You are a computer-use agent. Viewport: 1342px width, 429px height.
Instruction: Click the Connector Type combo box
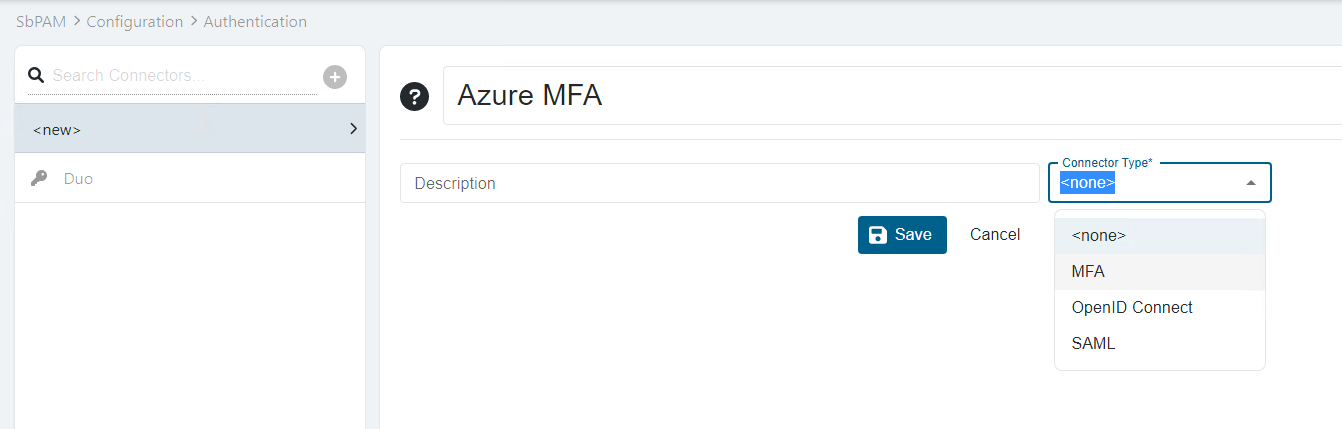click(x=1150, y=183)
